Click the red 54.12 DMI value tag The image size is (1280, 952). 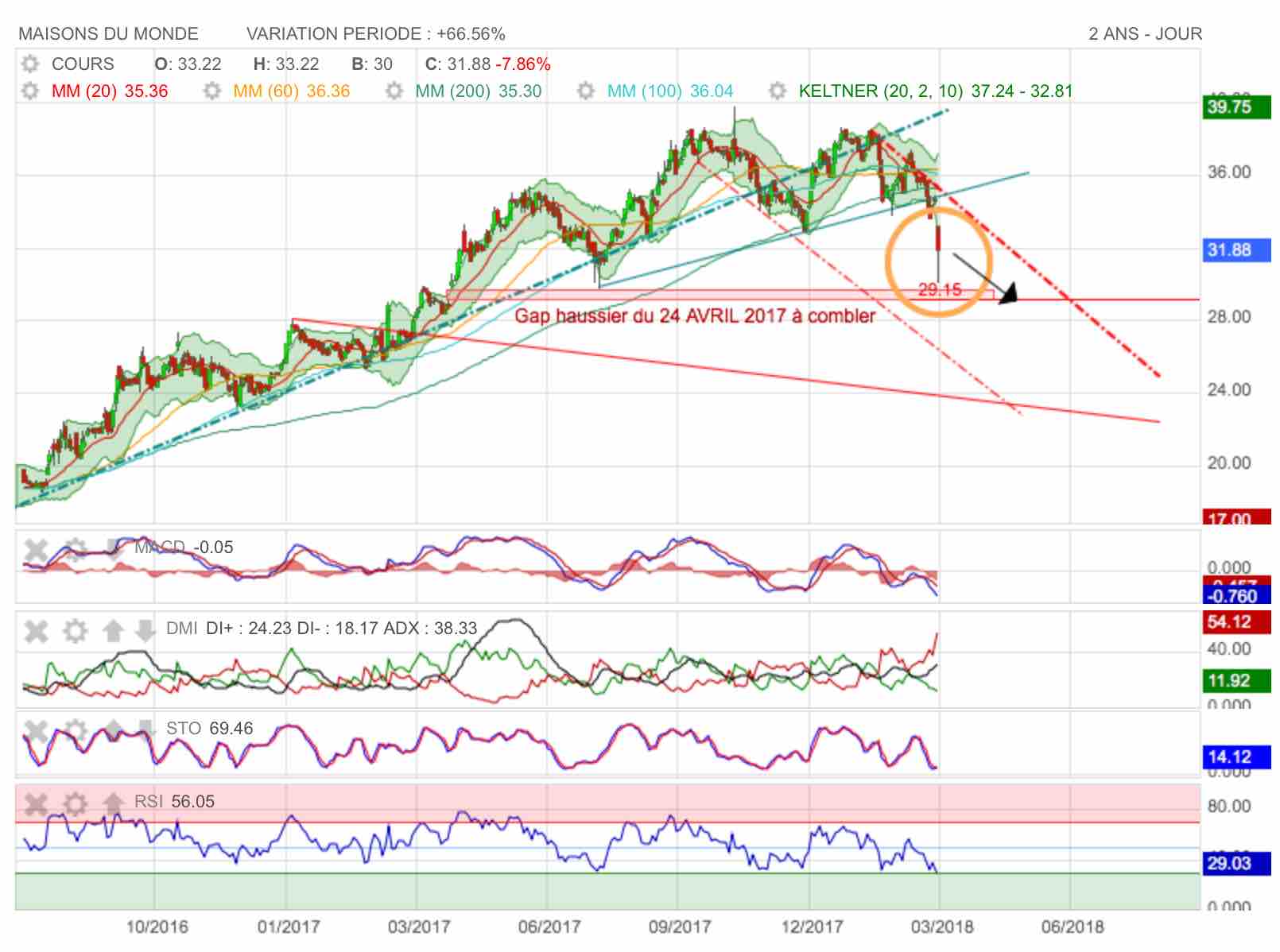pyautogui.click(x=1235, y=622)
